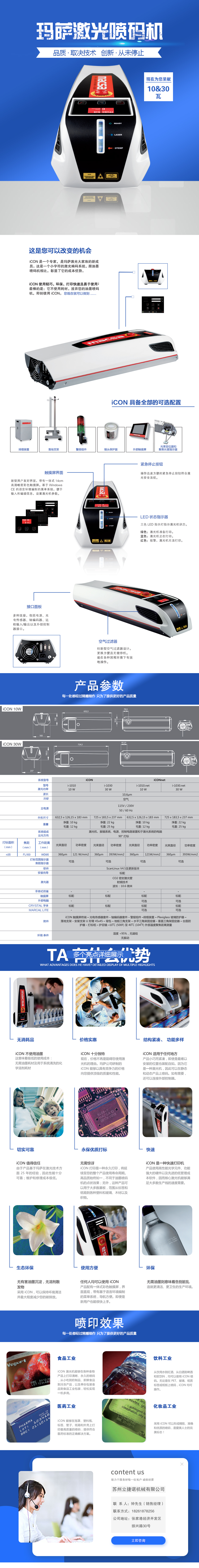Close the content us contact card
The image size is (199, 1568).
click(182, 1464)
